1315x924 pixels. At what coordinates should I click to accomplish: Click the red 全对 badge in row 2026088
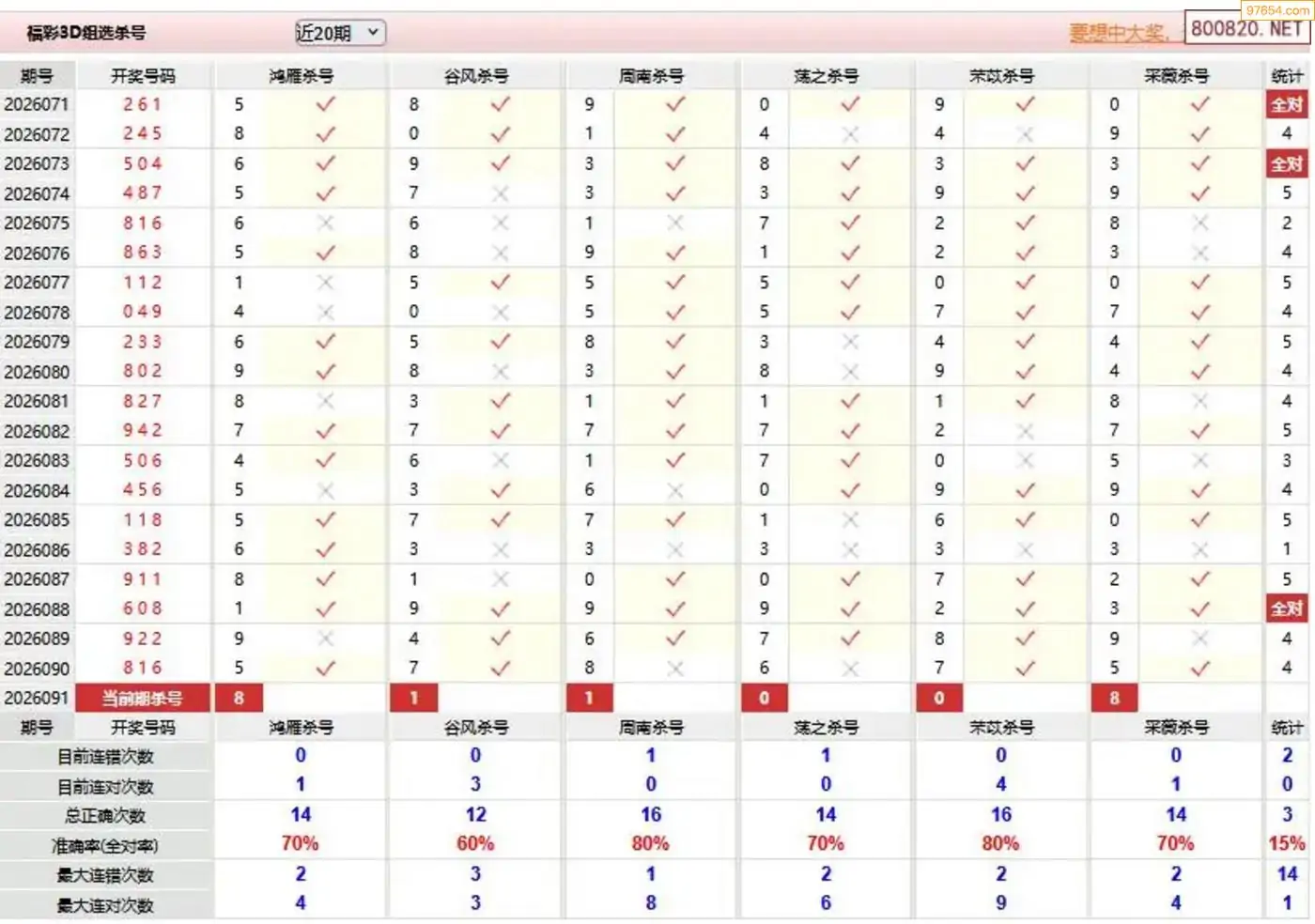1286,608
